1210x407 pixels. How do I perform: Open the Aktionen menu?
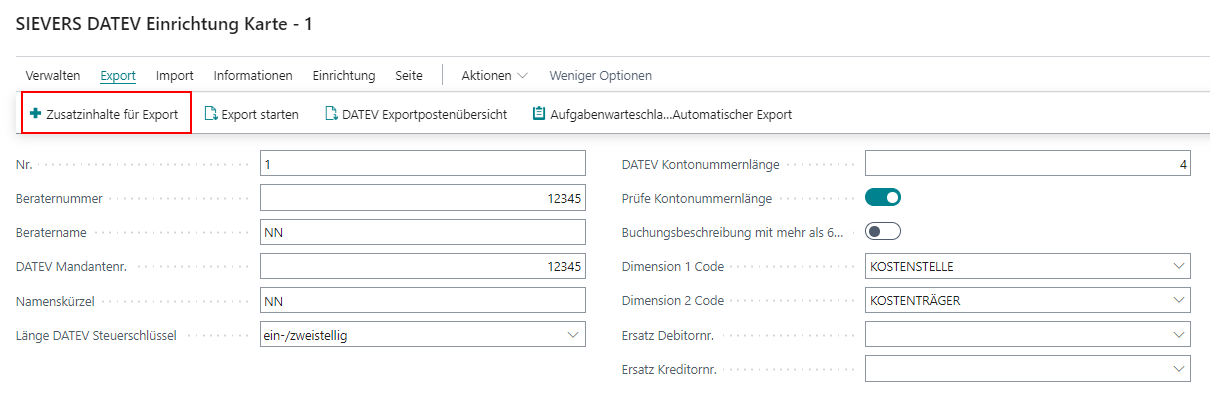tap(494, 75)
